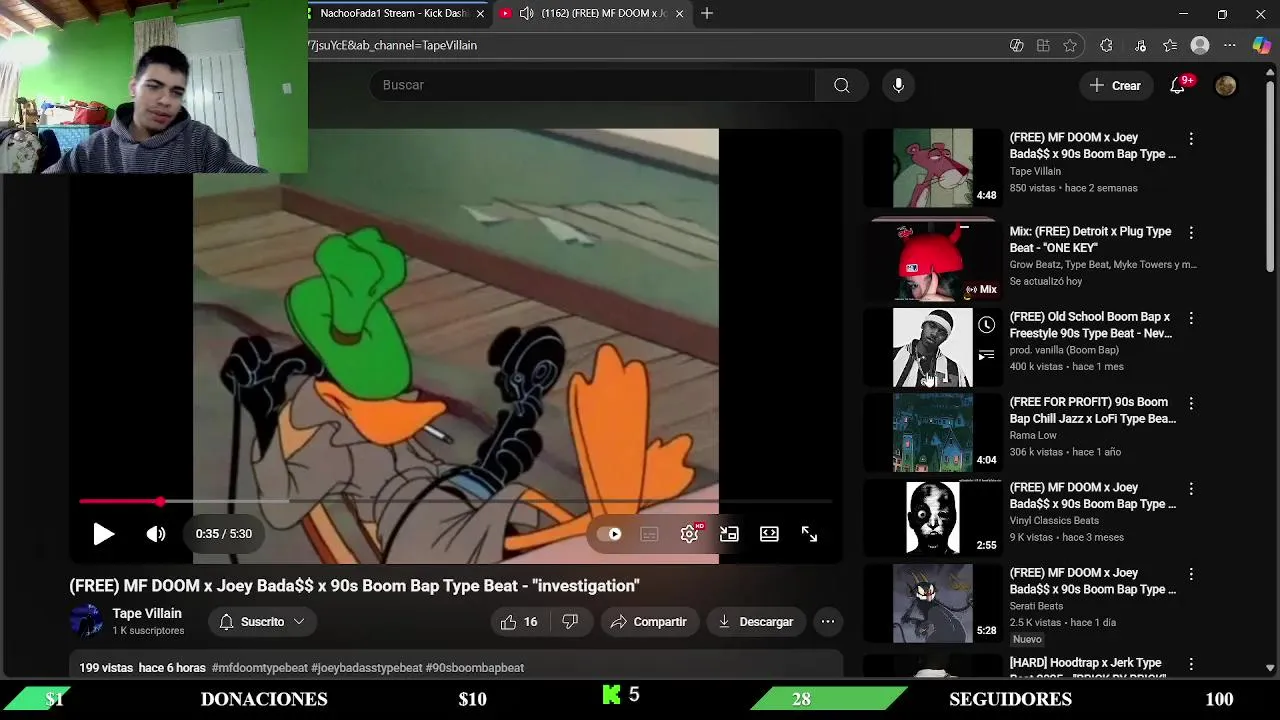Click the search magnifier button
The width and height of the screenshot is (1280, 720).
click(x=842, y=85)
